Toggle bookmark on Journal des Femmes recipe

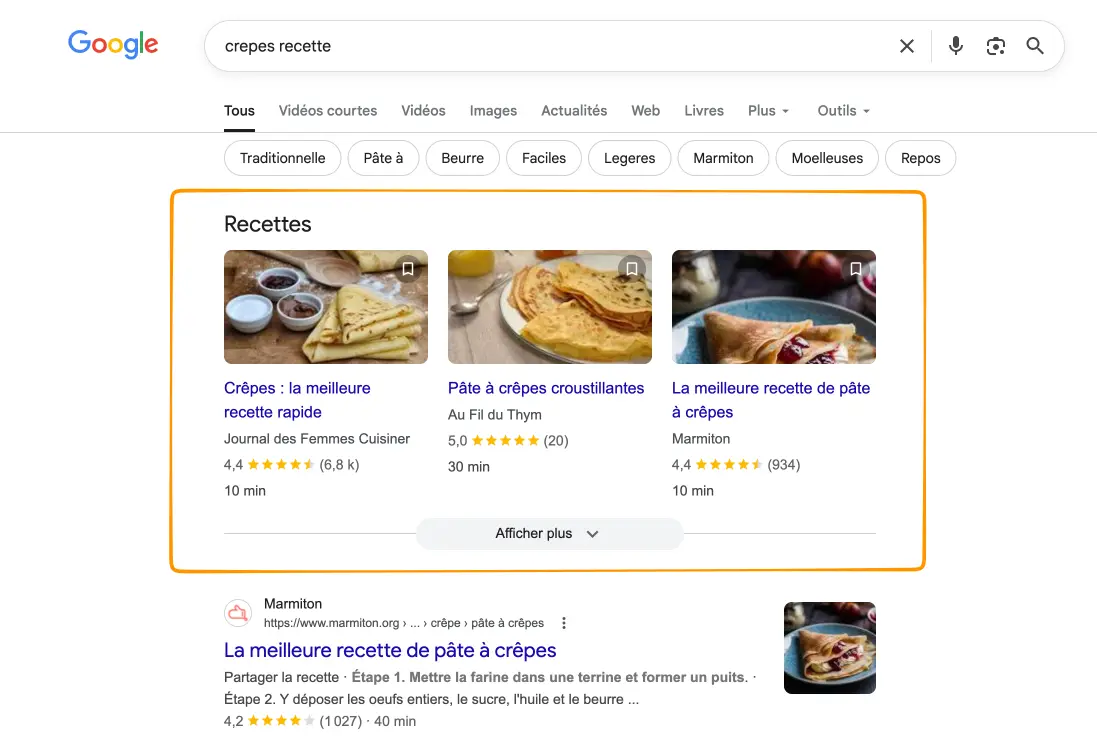408,269
